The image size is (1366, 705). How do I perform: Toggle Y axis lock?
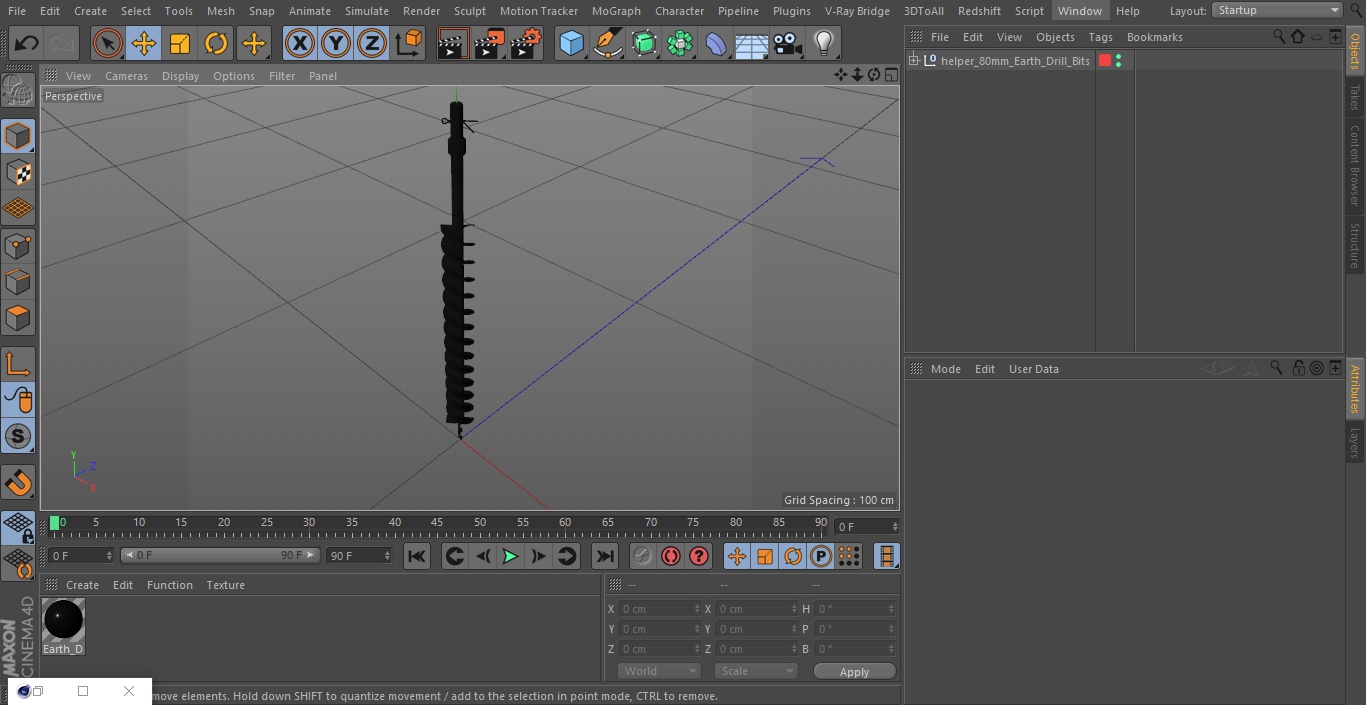coord(336,44)
